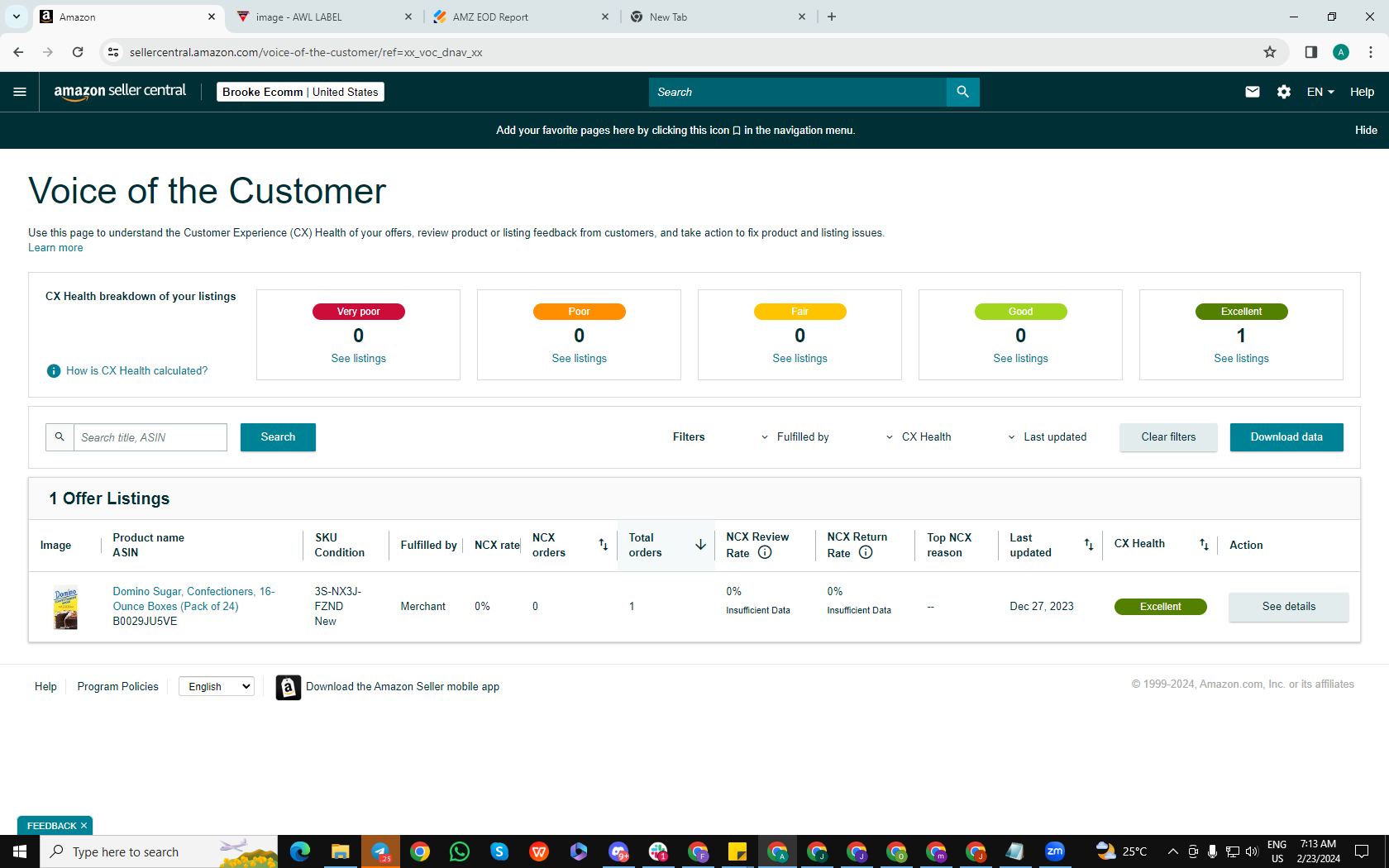Screen dimensions: 1389x868
Task: Click the Amazon Seller mobile app icon
Action: coord(288,687)
